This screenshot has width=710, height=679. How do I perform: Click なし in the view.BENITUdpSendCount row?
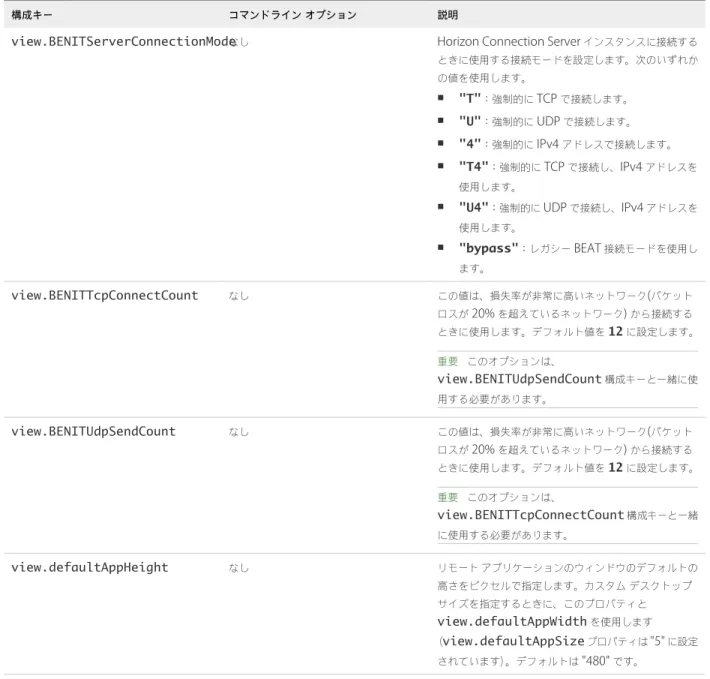[239, 431]
